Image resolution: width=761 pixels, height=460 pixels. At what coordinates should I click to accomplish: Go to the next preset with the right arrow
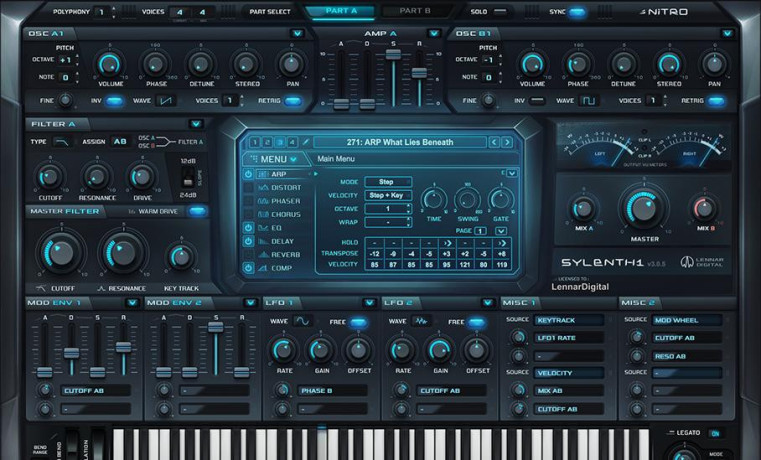[507, 142]
